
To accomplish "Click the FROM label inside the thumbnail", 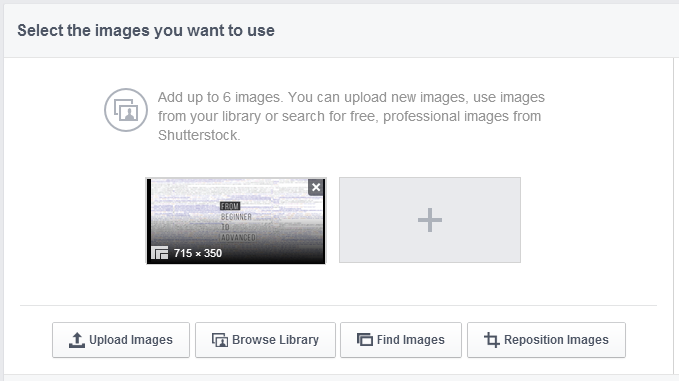I will click(230, 206).
